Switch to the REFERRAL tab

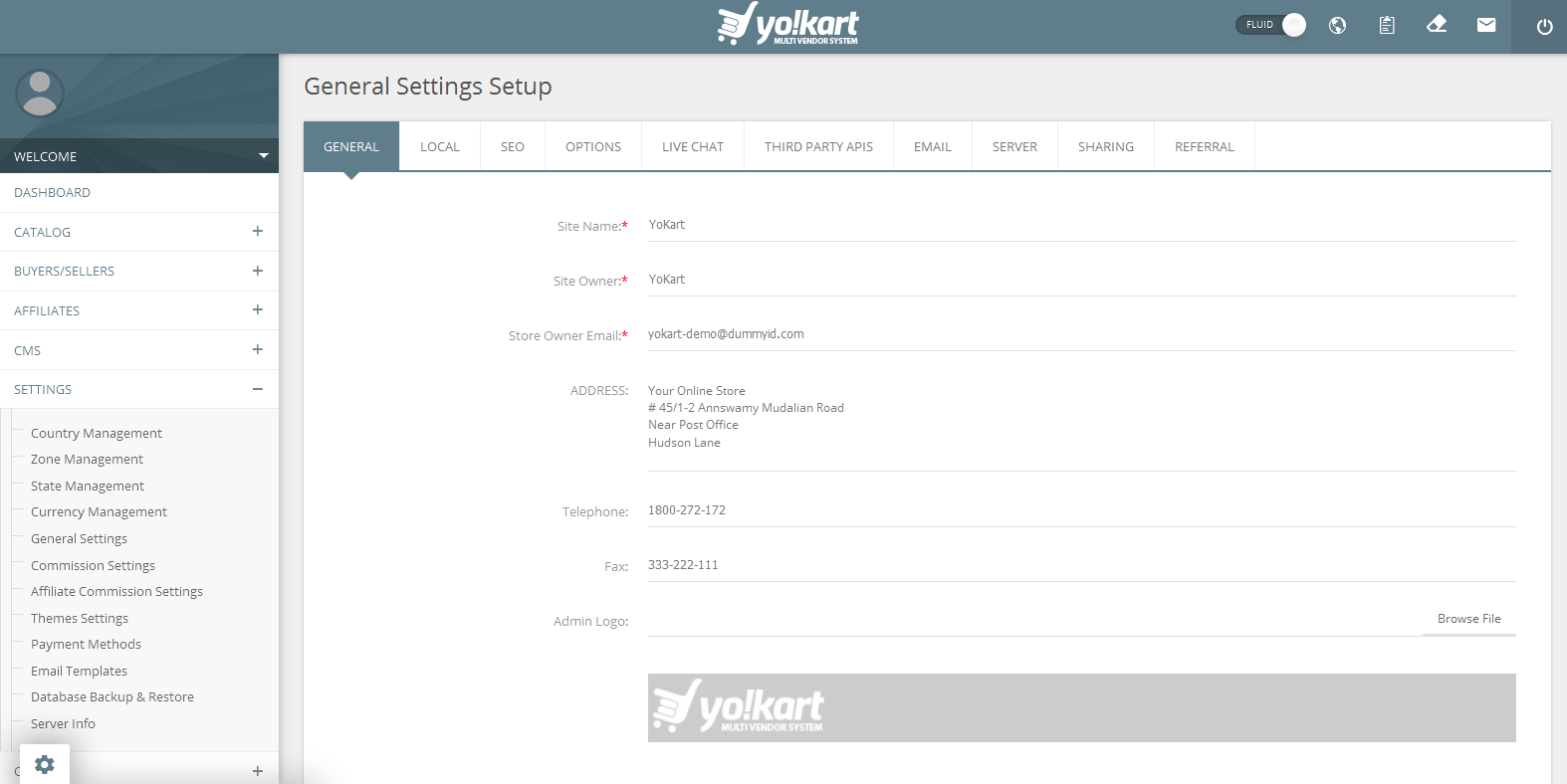(x=1205, y=146)
